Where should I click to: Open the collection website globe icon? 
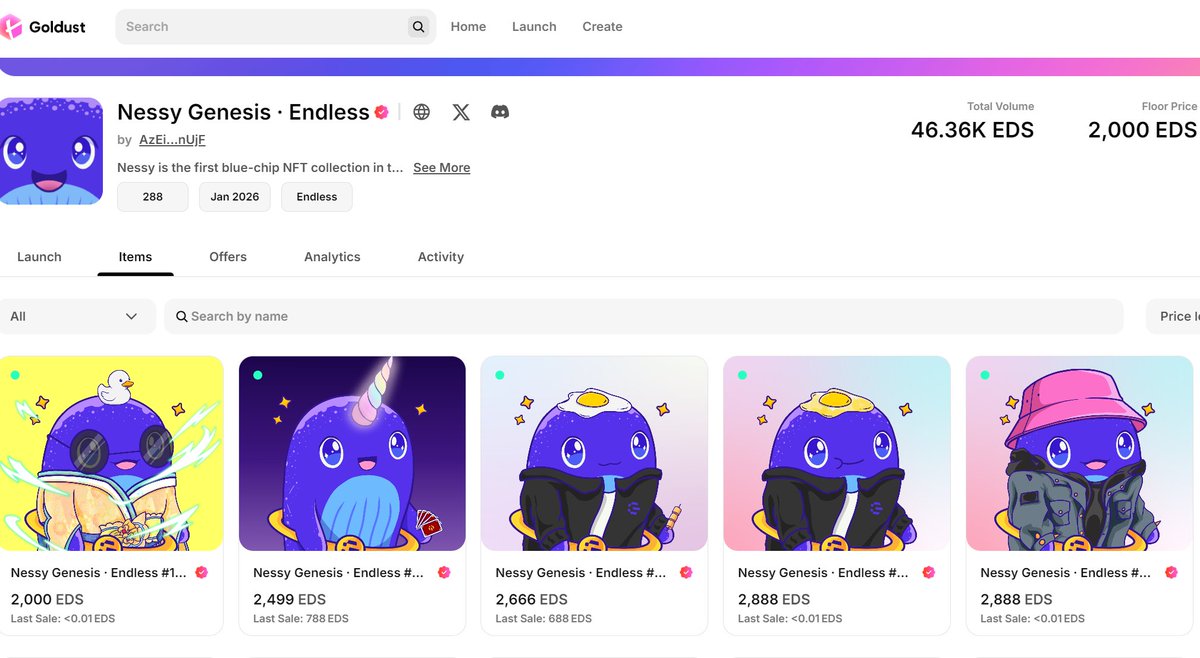coord(422,112)
